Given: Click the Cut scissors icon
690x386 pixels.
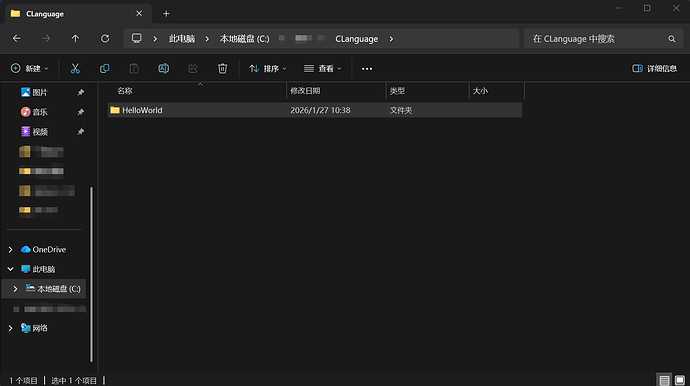Looking at the screenshot, I should point(75,69).
